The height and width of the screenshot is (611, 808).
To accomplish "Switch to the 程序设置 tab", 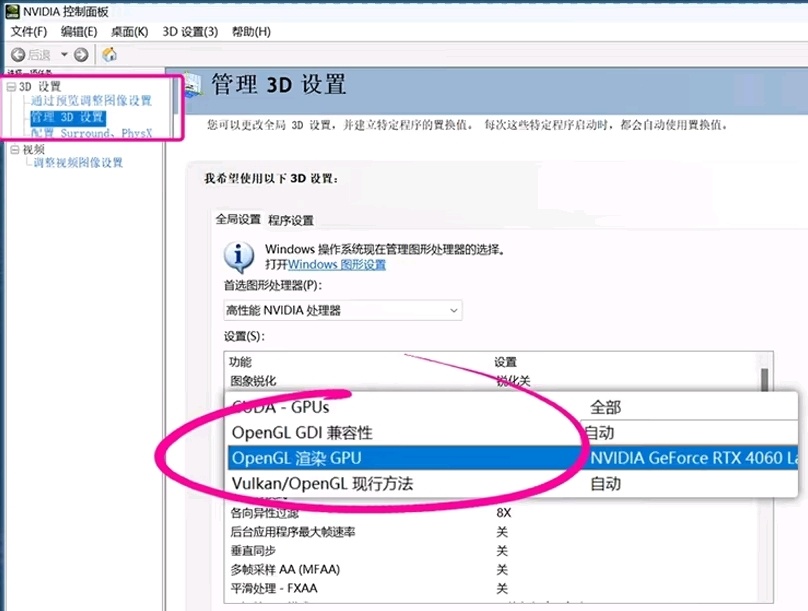I will [291, 221].
